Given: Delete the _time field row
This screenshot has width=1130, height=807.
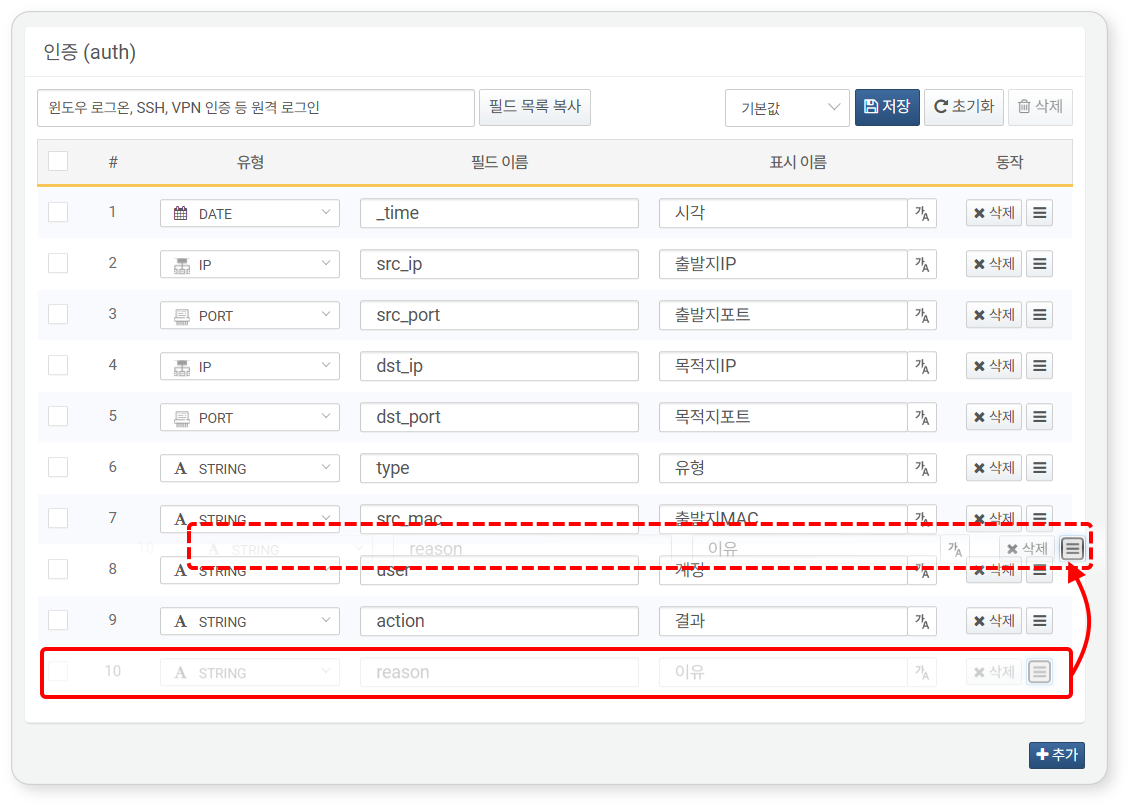Looking at the screenshot, I should (994, 213).
